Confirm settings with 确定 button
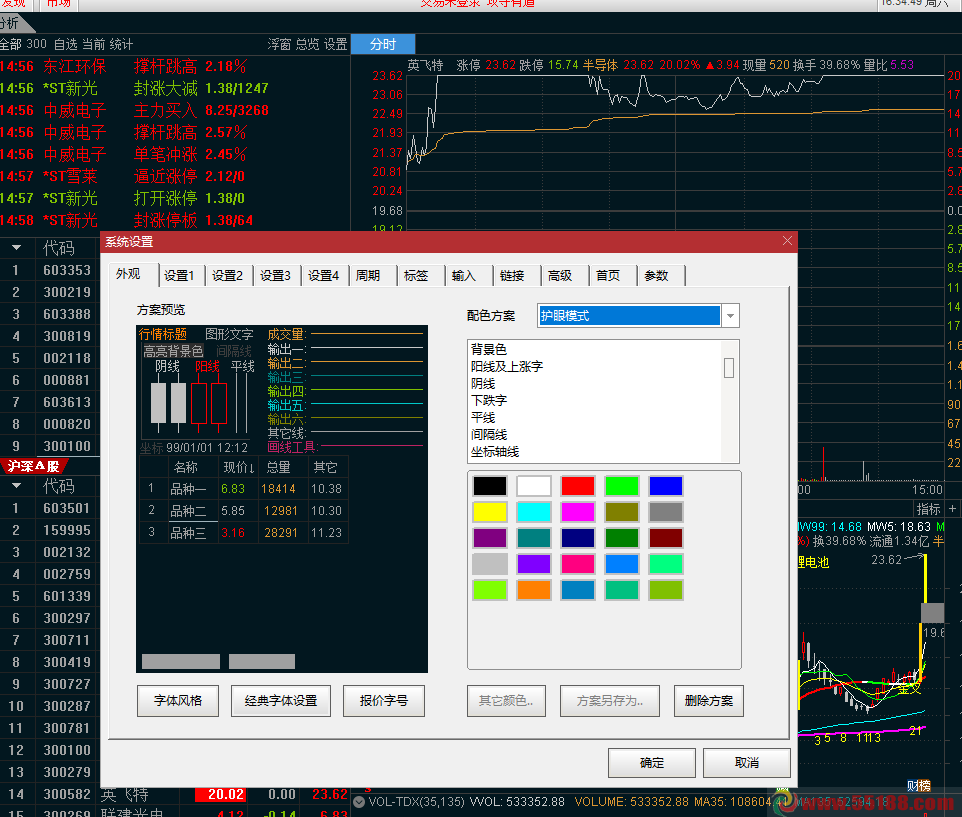This screenshot has width=962, height=817. pos(652,763)
